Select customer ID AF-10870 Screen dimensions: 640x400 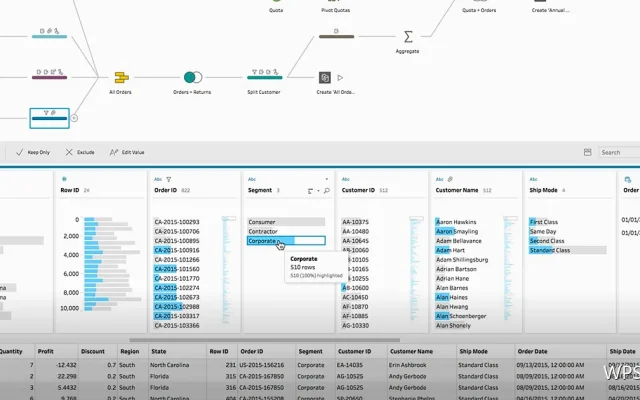[355, 307]
